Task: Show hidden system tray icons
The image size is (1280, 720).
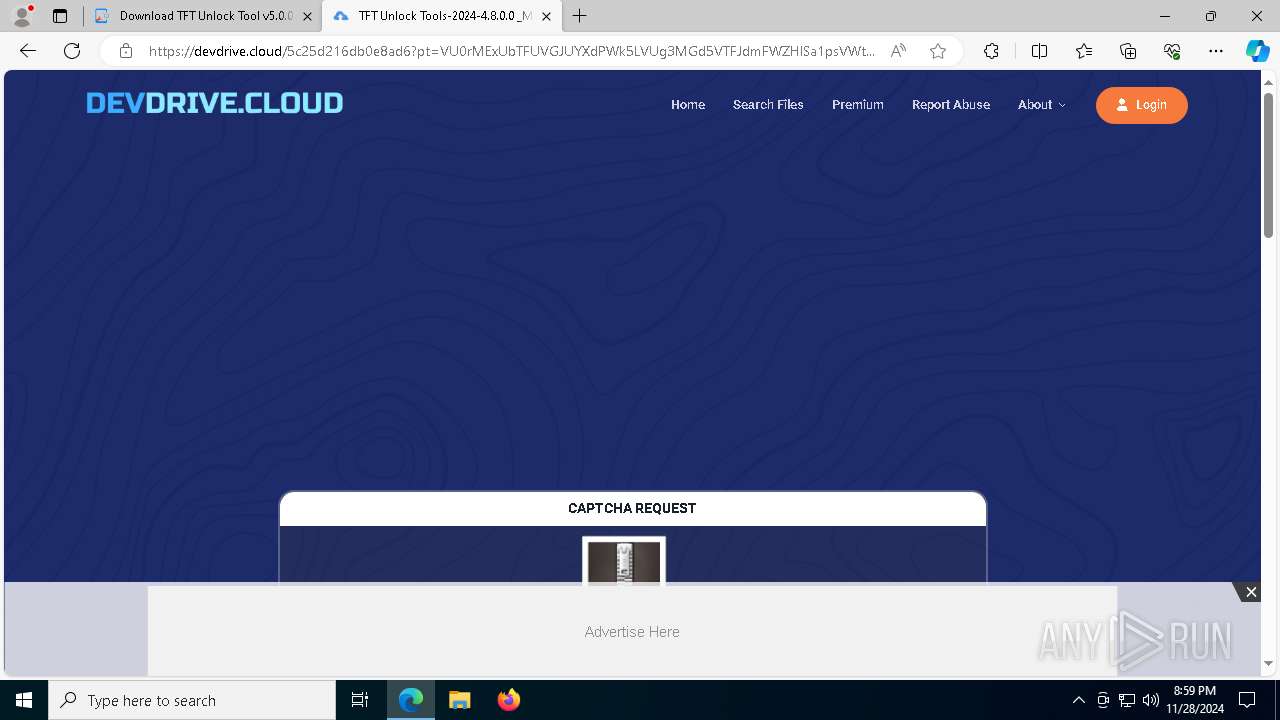Action: pyautogui.click(x=1078, y=700)
